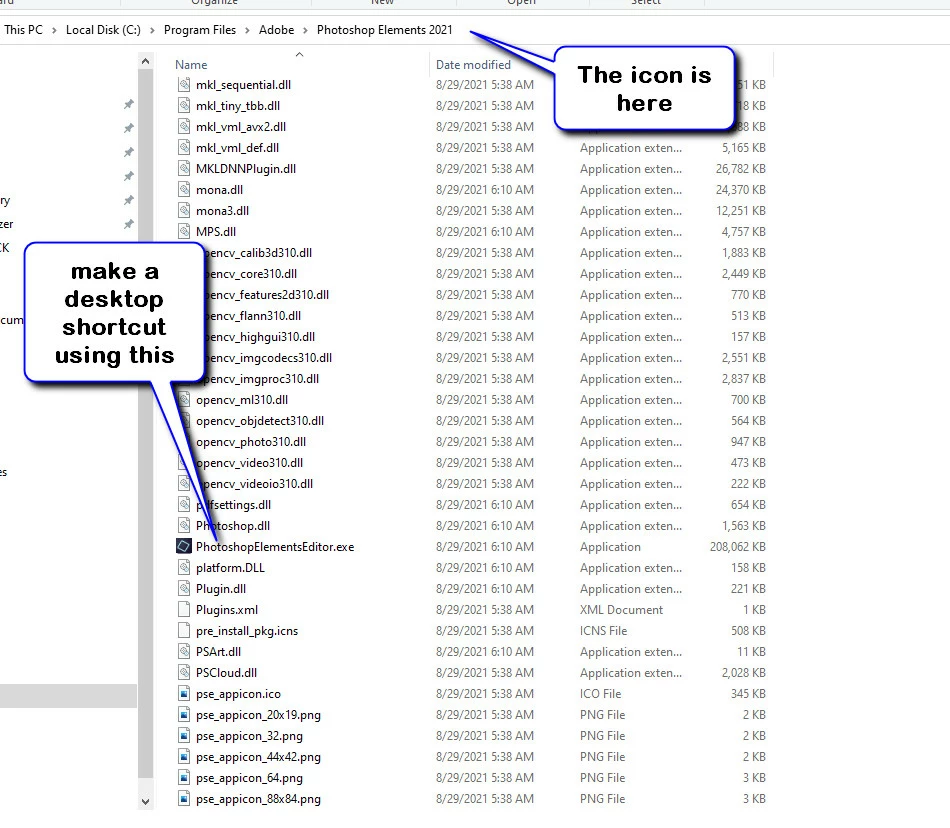Click the pse_appicon_44x42.png image icon

point(184,757)
